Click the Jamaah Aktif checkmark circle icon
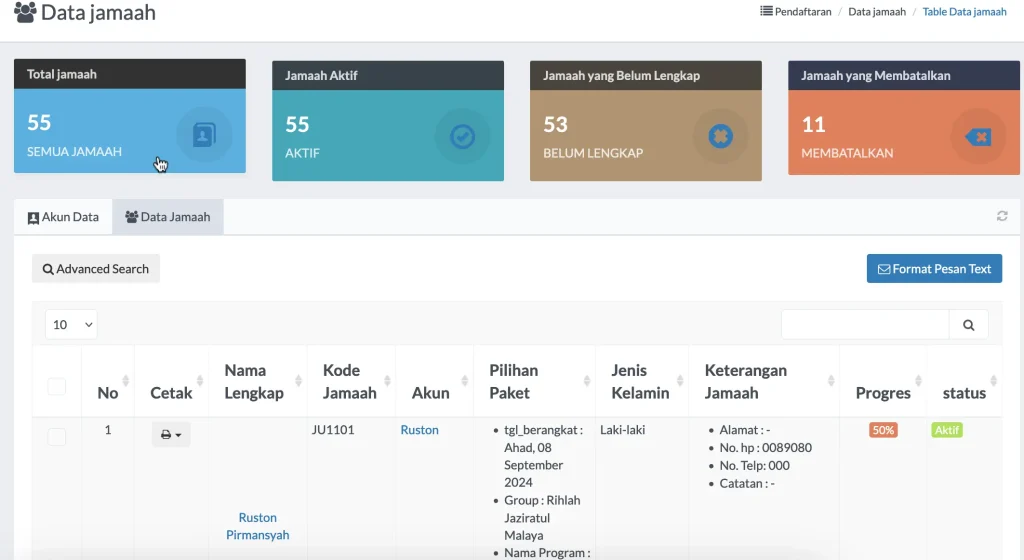Screen dimensions: 1024x560 point(462,136)
